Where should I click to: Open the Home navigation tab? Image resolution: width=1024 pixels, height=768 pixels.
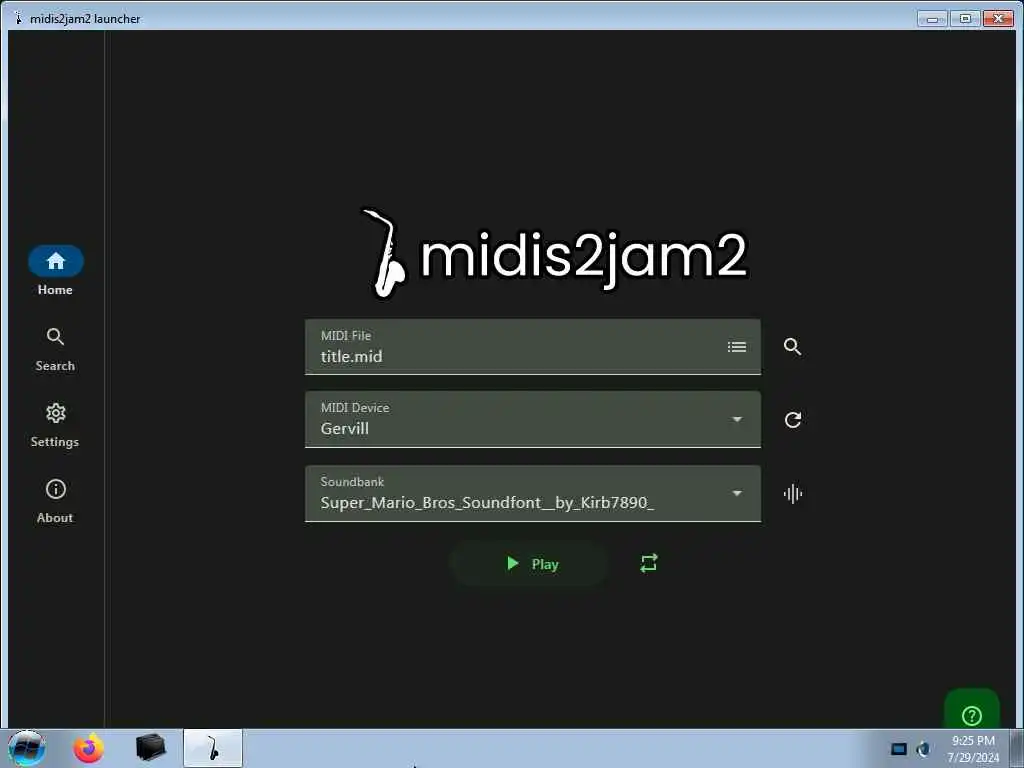(56, 272)
